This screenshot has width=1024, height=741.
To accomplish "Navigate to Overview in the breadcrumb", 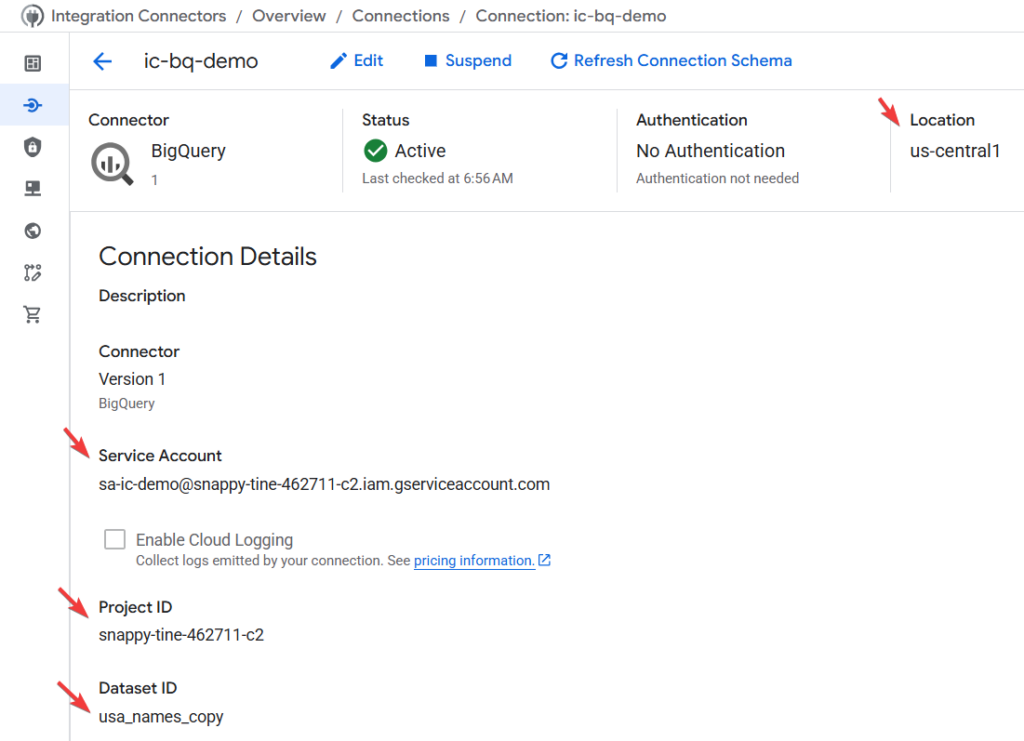I will [x=289, y=16].
